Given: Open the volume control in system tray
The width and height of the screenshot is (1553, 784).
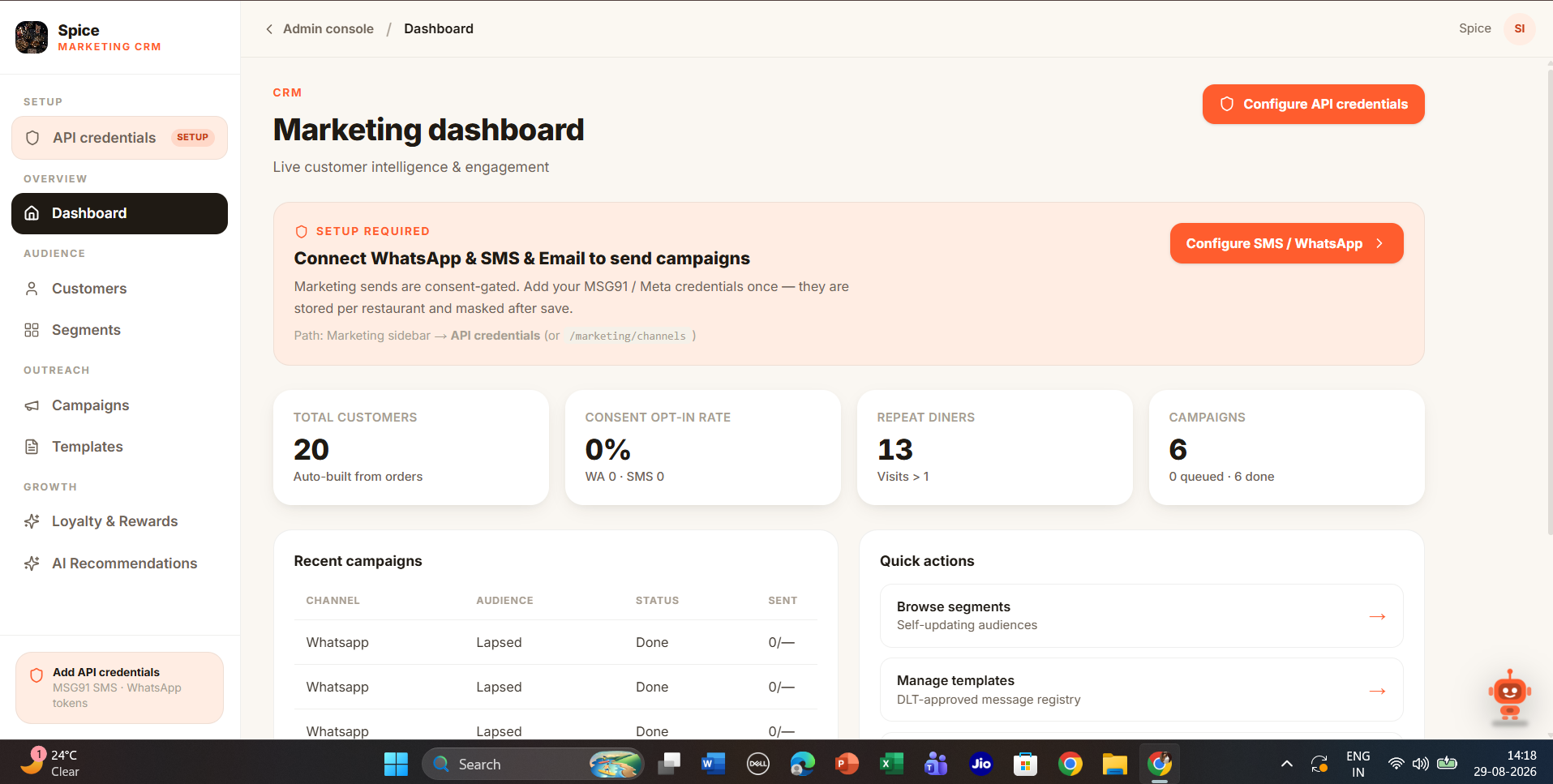Looking at the screenshot, I should pos(1421,764).
